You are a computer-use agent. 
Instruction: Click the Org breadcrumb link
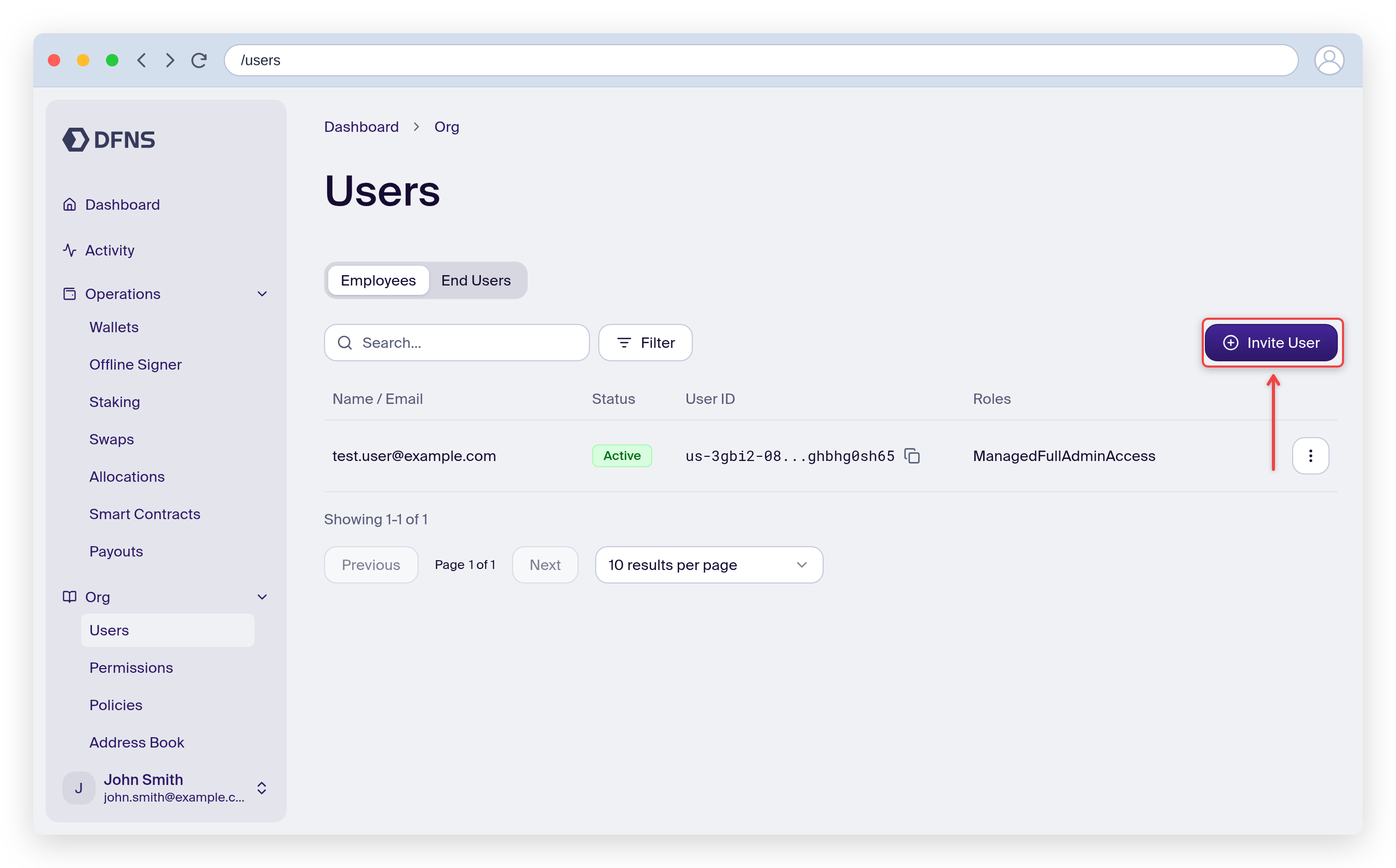[446, 127]
